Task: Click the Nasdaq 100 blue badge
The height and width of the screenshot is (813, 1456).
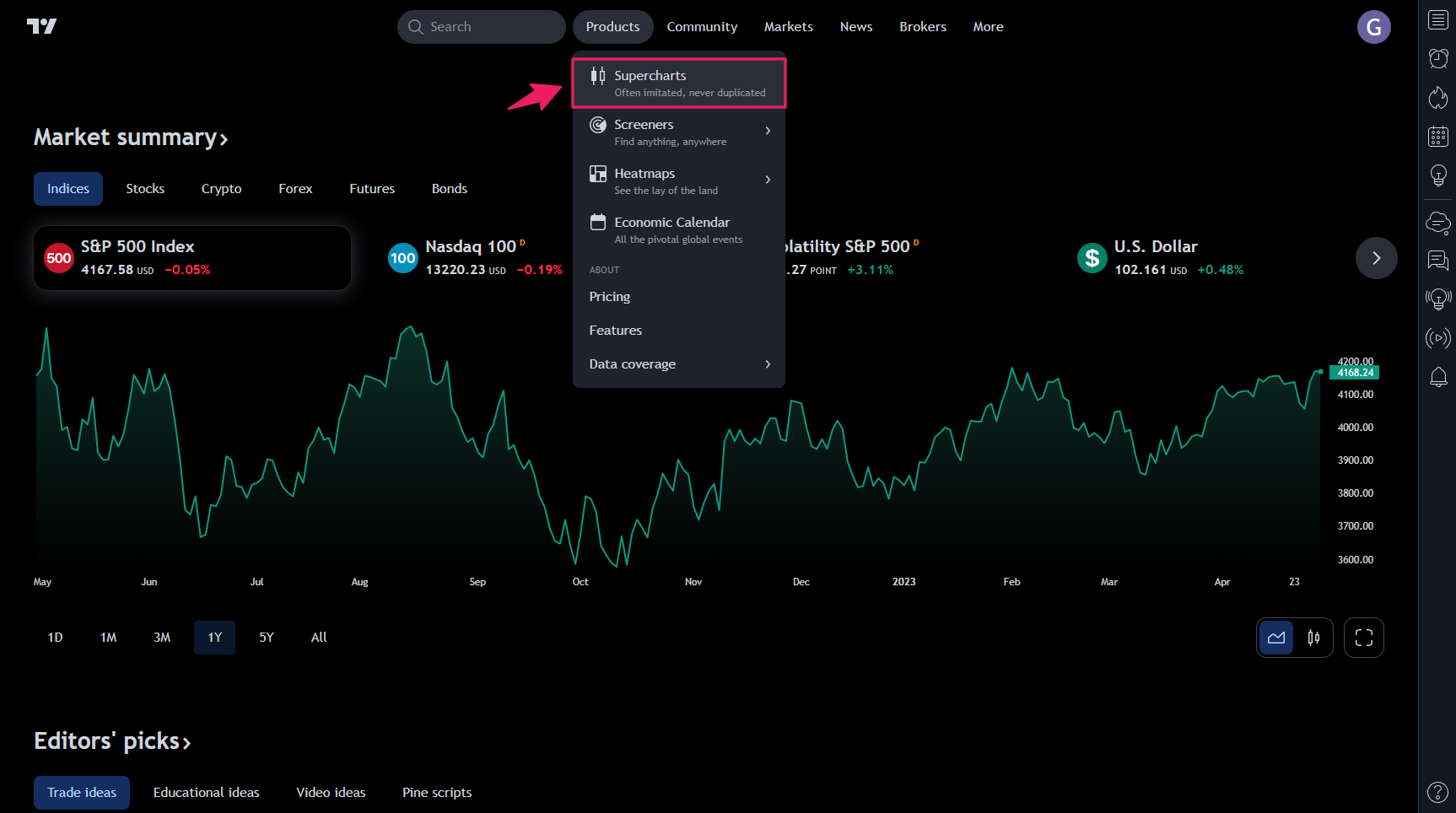Action: pyautogui.click(x=403, y=258)
